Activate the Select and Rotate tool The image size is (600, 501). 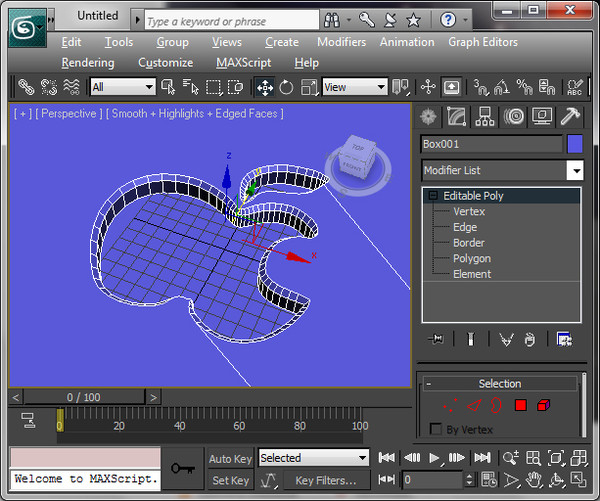(286, 87)
